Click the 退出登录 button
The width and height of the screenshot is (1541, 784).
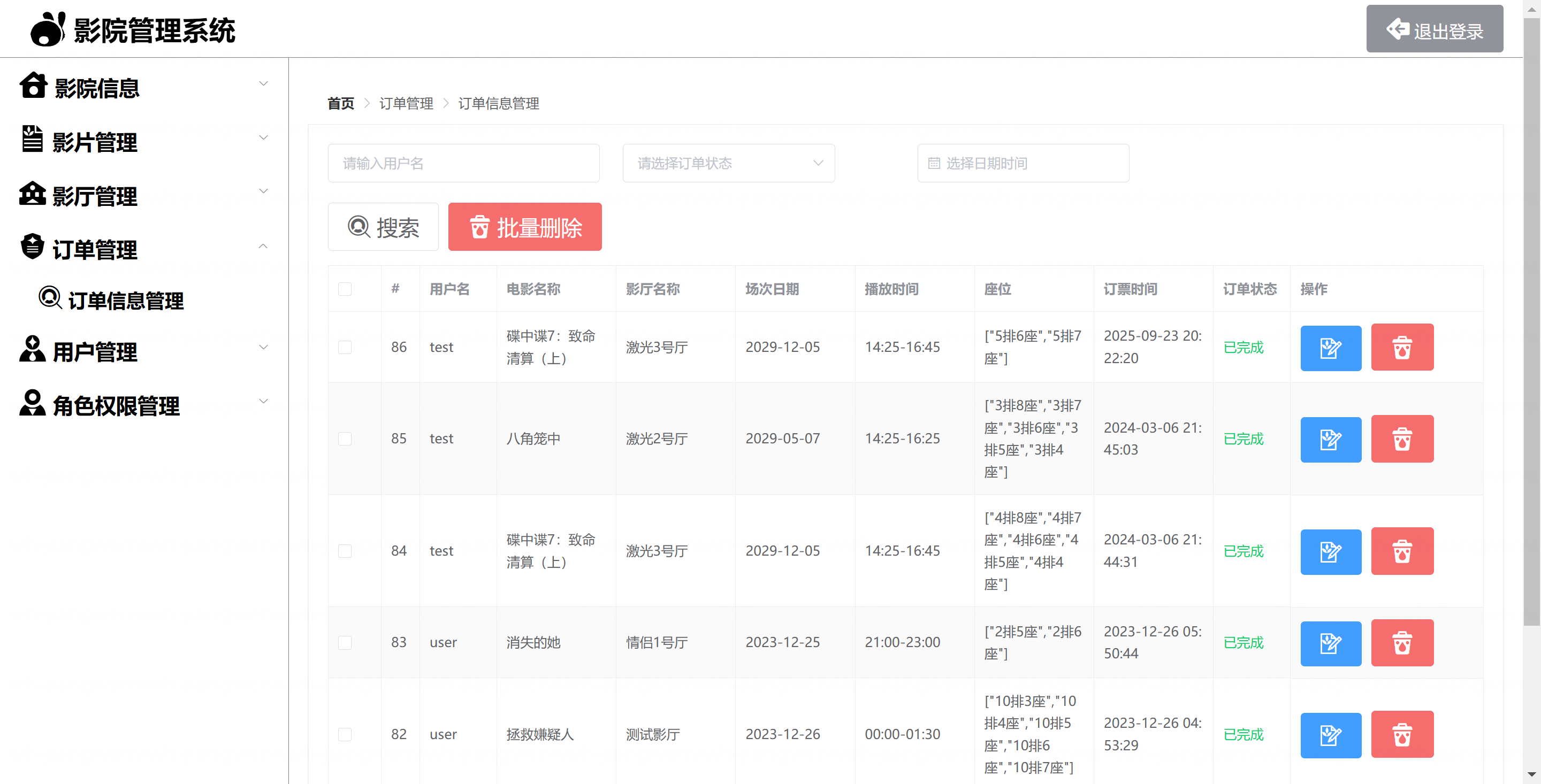(1434, 29)
